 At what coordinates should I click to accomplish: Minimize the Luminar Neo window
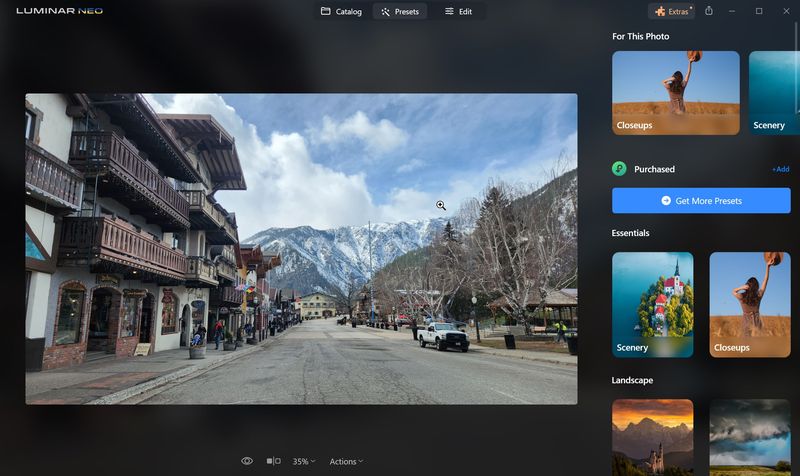[732, 11]
